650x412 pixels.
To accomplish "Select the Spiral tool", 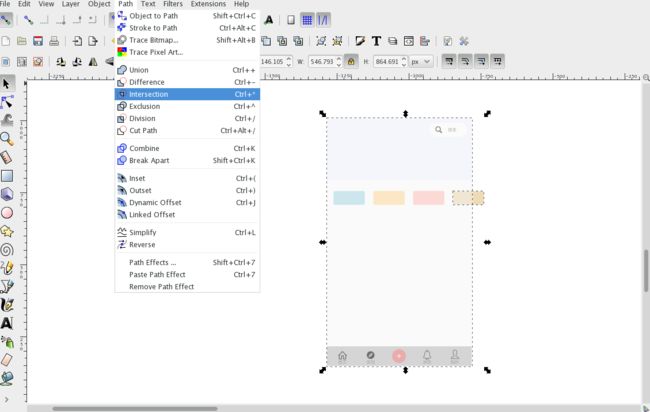I will (x=7, y=250).
